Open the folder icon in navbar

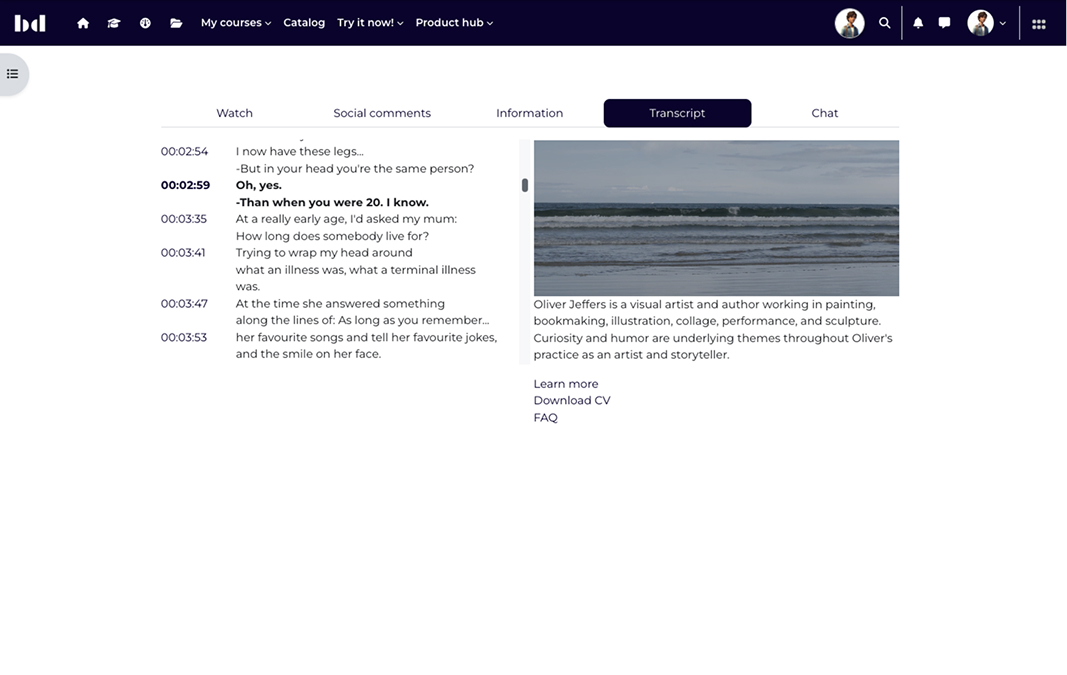176,23
